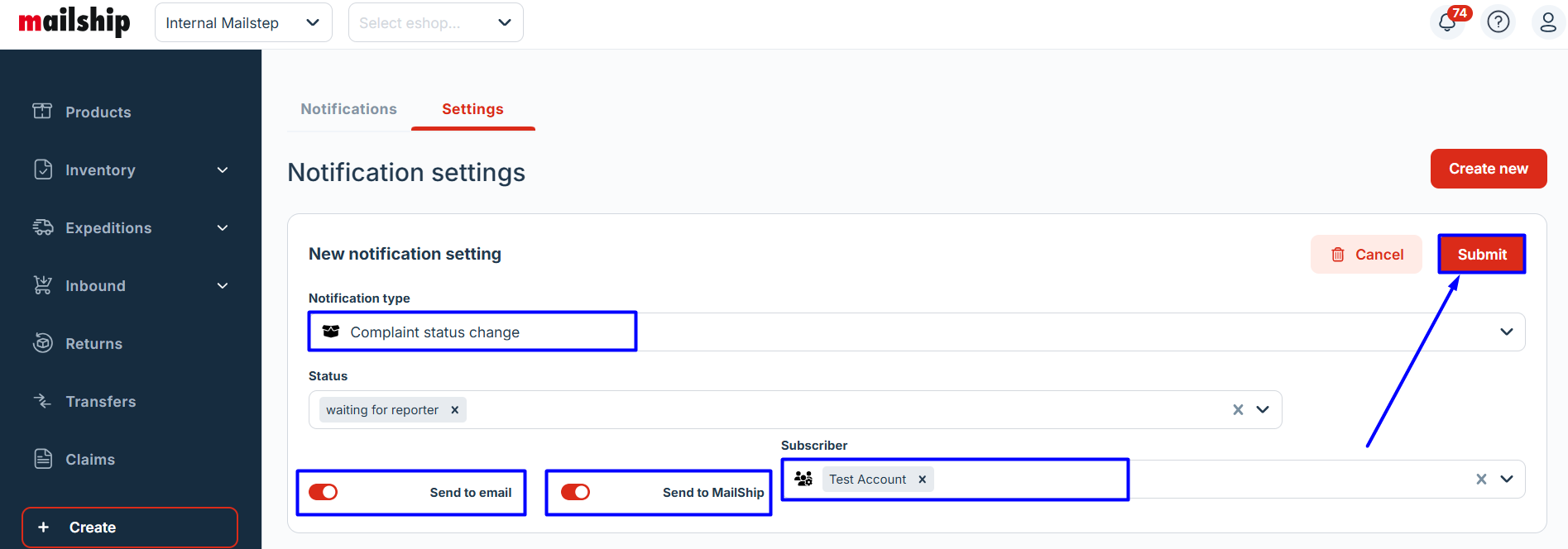Open the Internal Mailstep organization dropdown

click(x=243, y=23)
